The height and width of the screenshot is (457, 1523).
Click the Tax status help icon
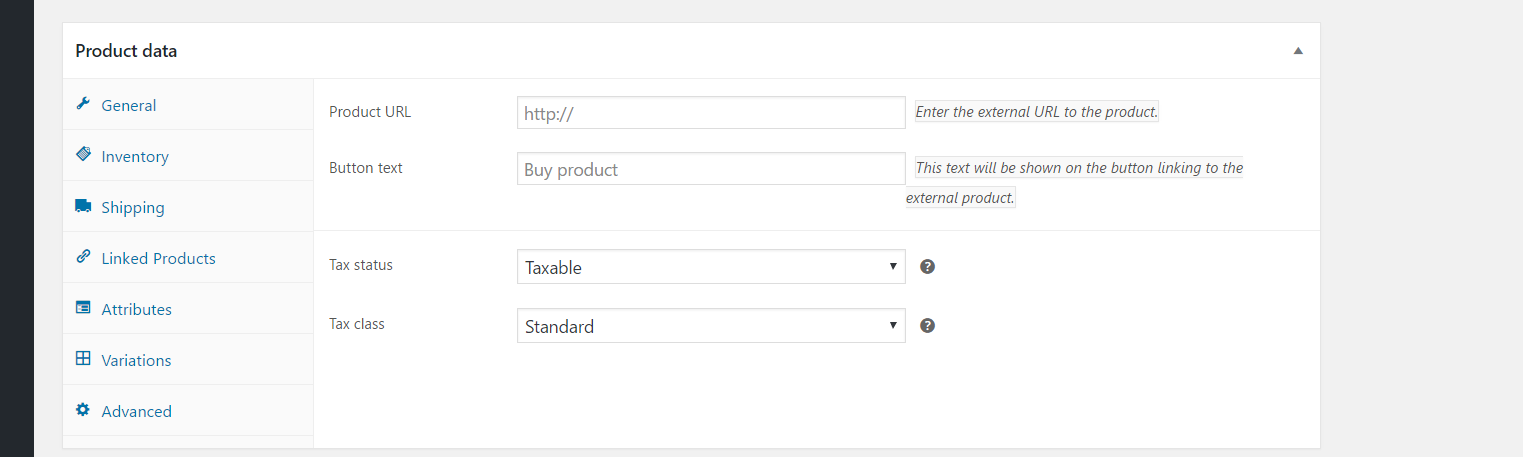[927, 267]
